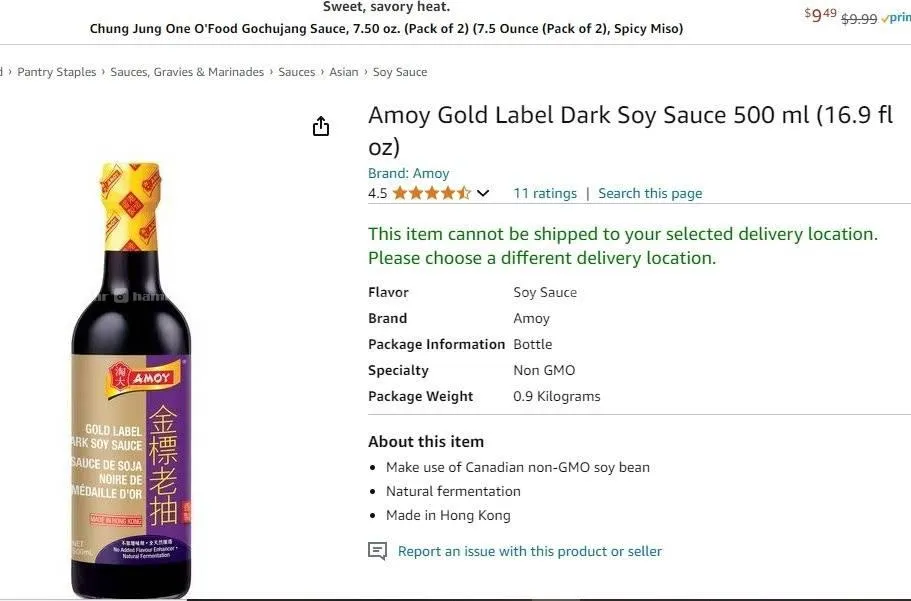Open Sauces, Gravies & Marinades breadcrumb
The image size is (911, 601).
coord(187,72)
